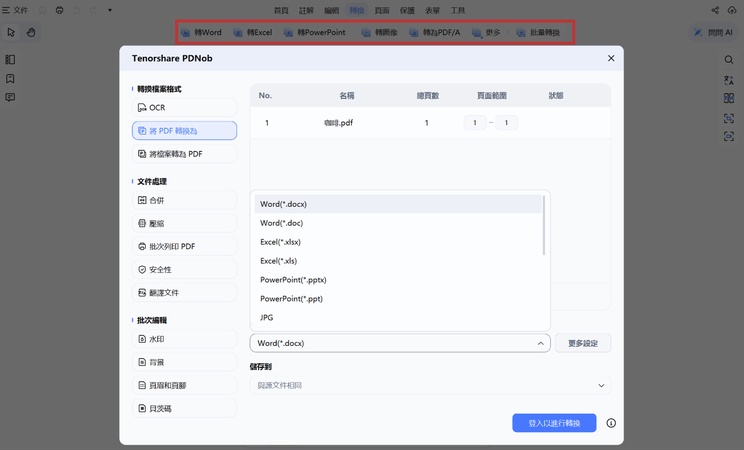Select 貝茨碼 in sidebar
Image resolution: width=744 pixels, height=450 pixels.
[x=184, y=408]
